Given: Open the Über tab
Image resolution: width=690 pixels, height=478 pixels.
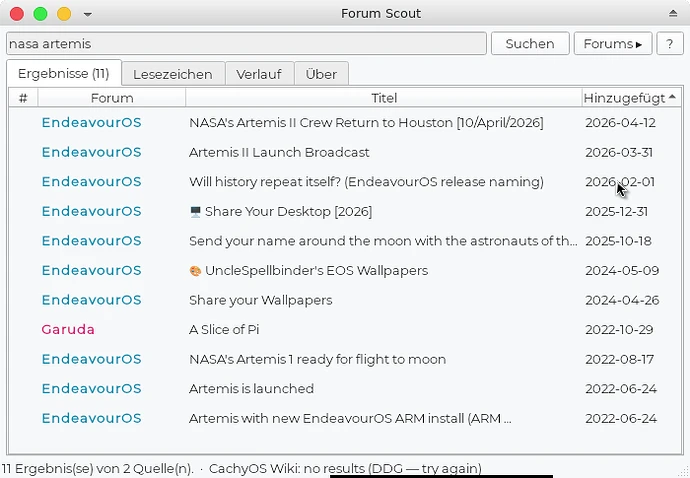Looking at the screenshot, I should point(321,74).
